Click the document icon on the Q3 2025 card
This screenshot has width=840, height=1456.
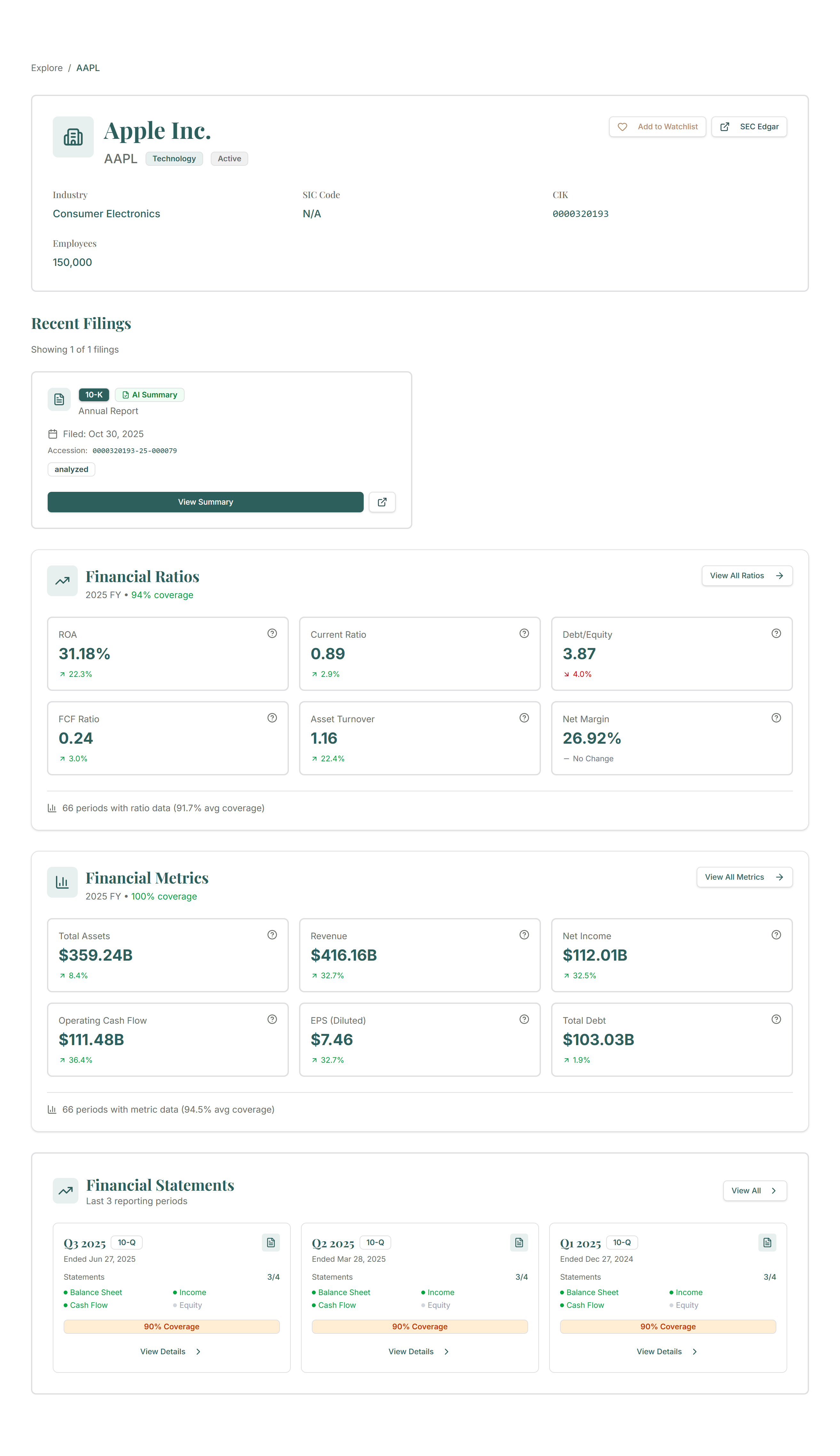pos(271,1243)
